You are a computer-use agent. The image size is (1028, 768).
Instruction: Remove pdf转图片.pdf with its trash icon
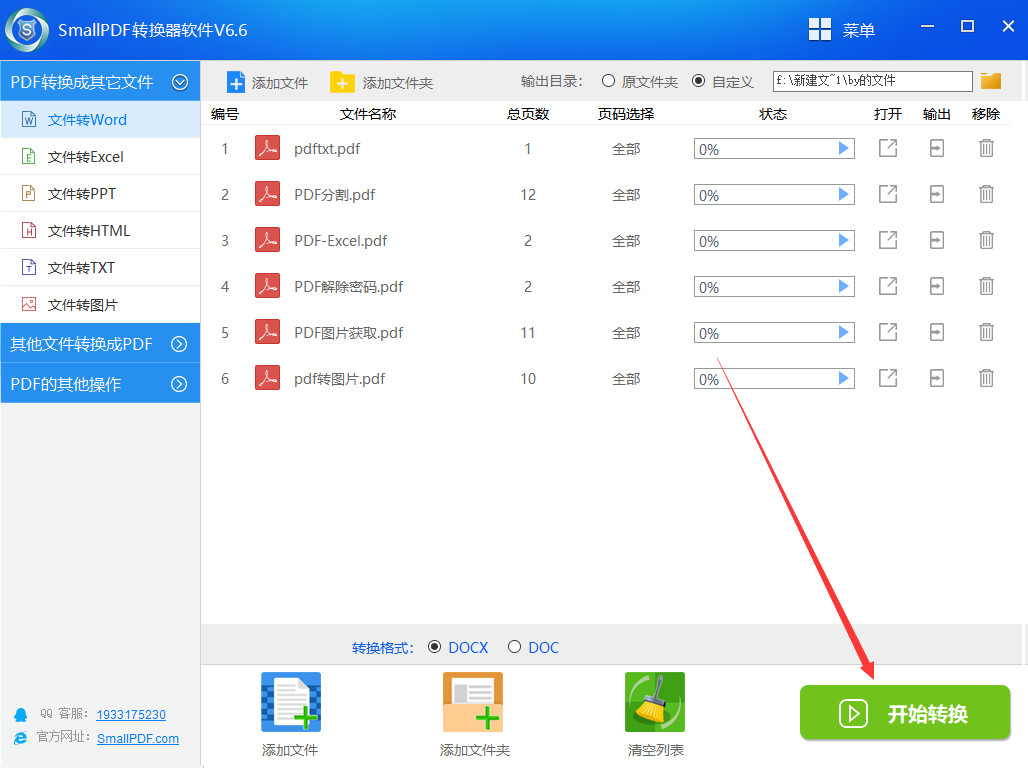pyautogui.click(x=986, y=378)
